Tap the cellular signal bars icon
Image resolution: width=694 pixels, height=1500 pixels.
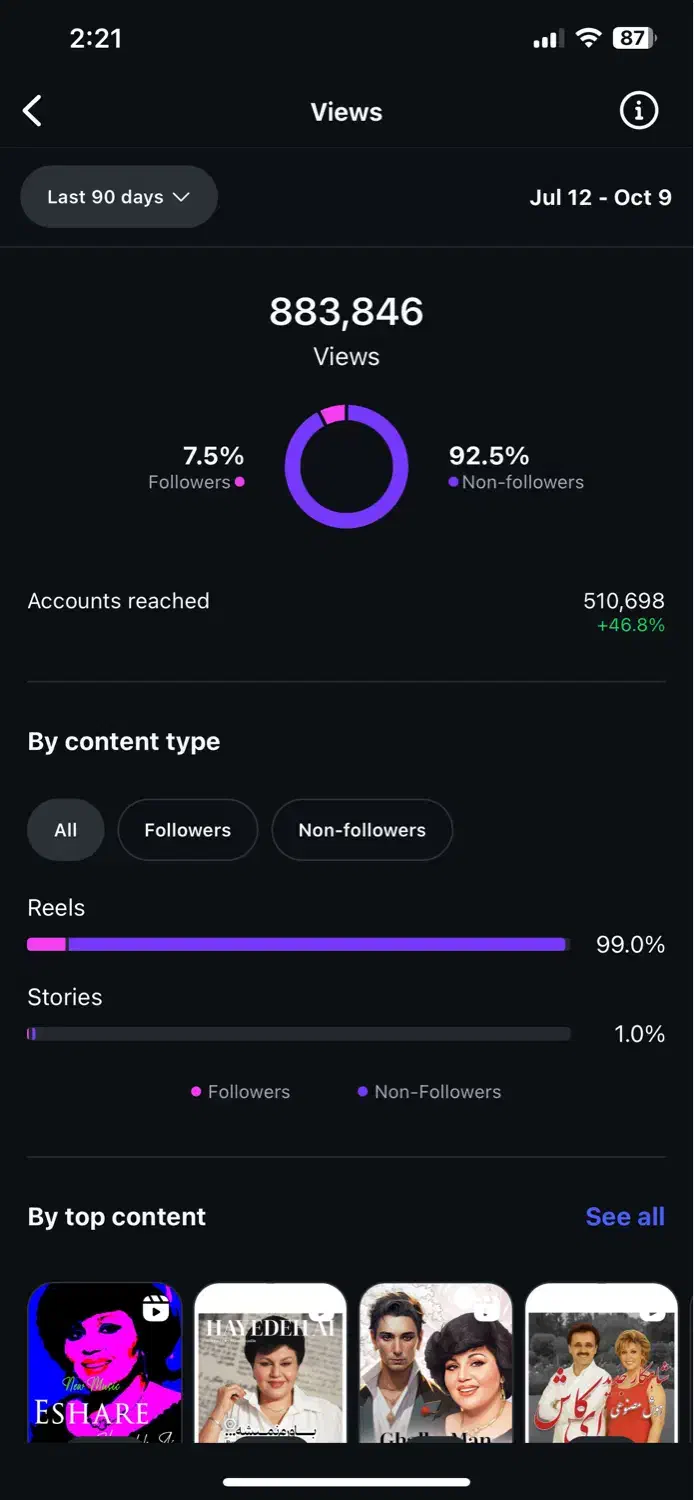pyautogui.click(x=545, y=40)
